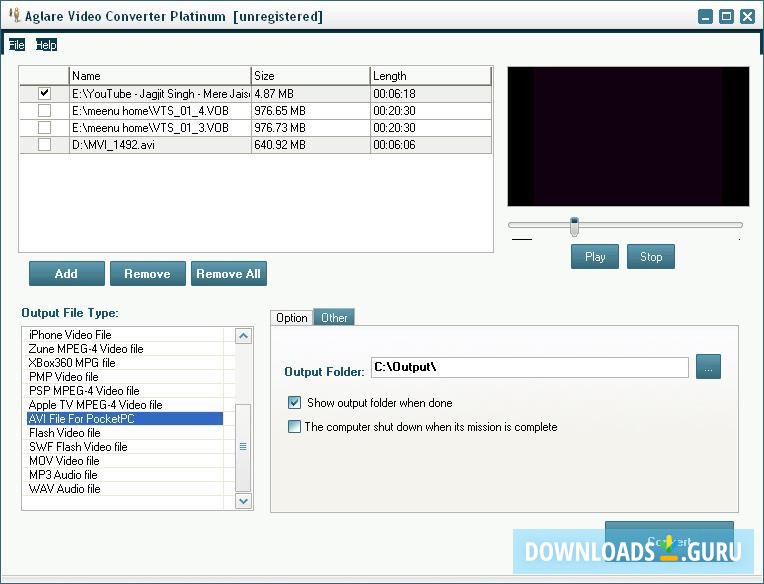
Task: Click the preview seek slider handle
Action: click(574, 226)
